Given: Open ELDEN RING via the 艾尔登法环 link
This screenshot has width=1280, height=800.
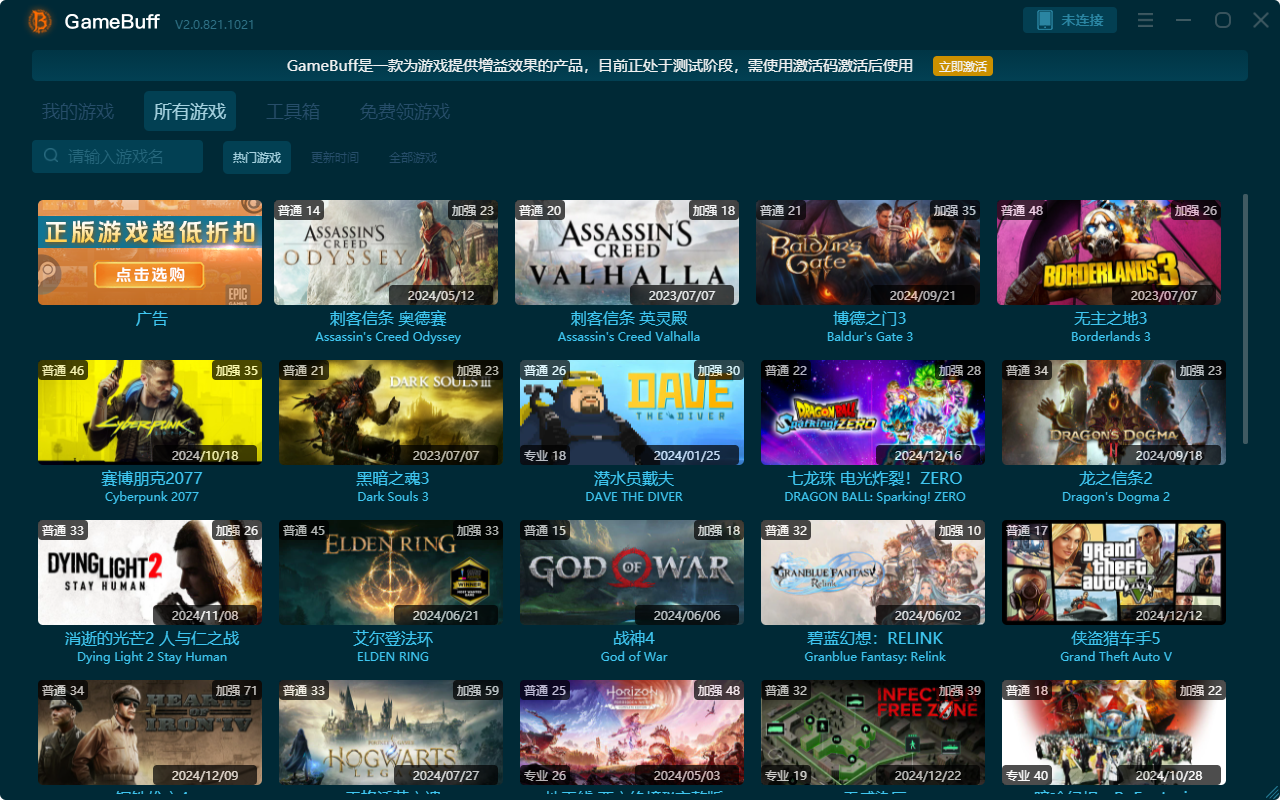Looking at the screenshot, I should point(392,638).
